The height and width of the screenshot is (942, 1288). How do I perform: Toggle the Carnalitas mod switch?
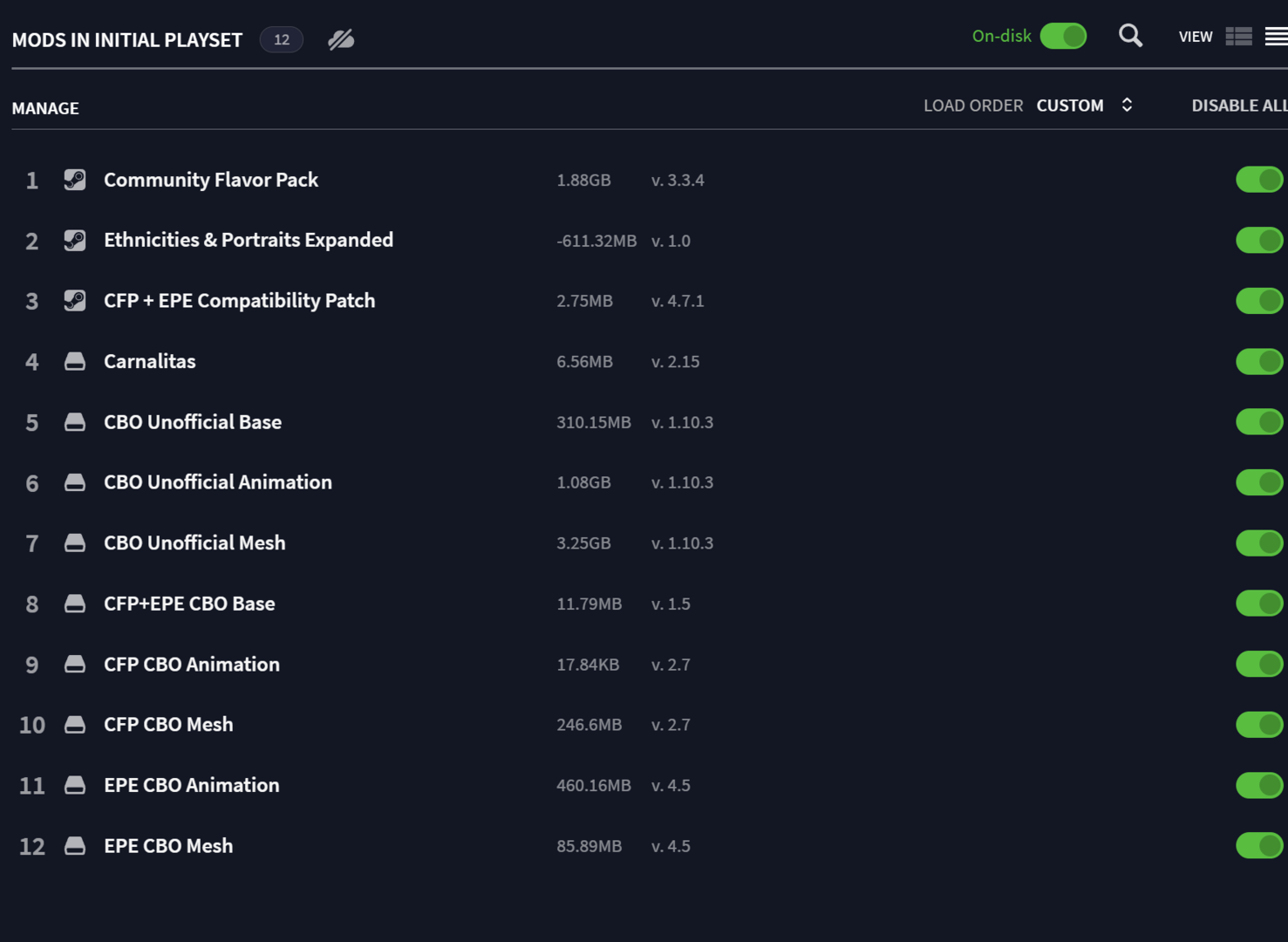point(1259,361)
